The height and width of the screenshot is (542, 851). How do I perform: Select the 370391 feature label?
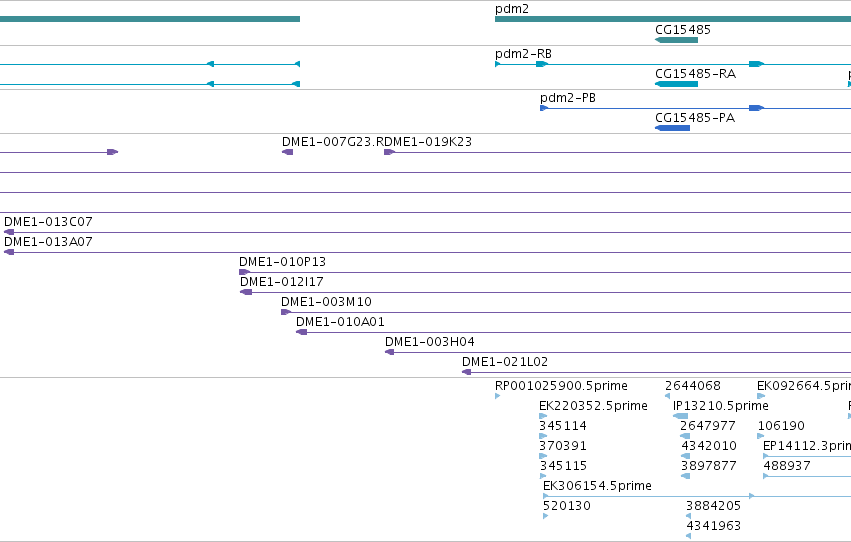563,447
